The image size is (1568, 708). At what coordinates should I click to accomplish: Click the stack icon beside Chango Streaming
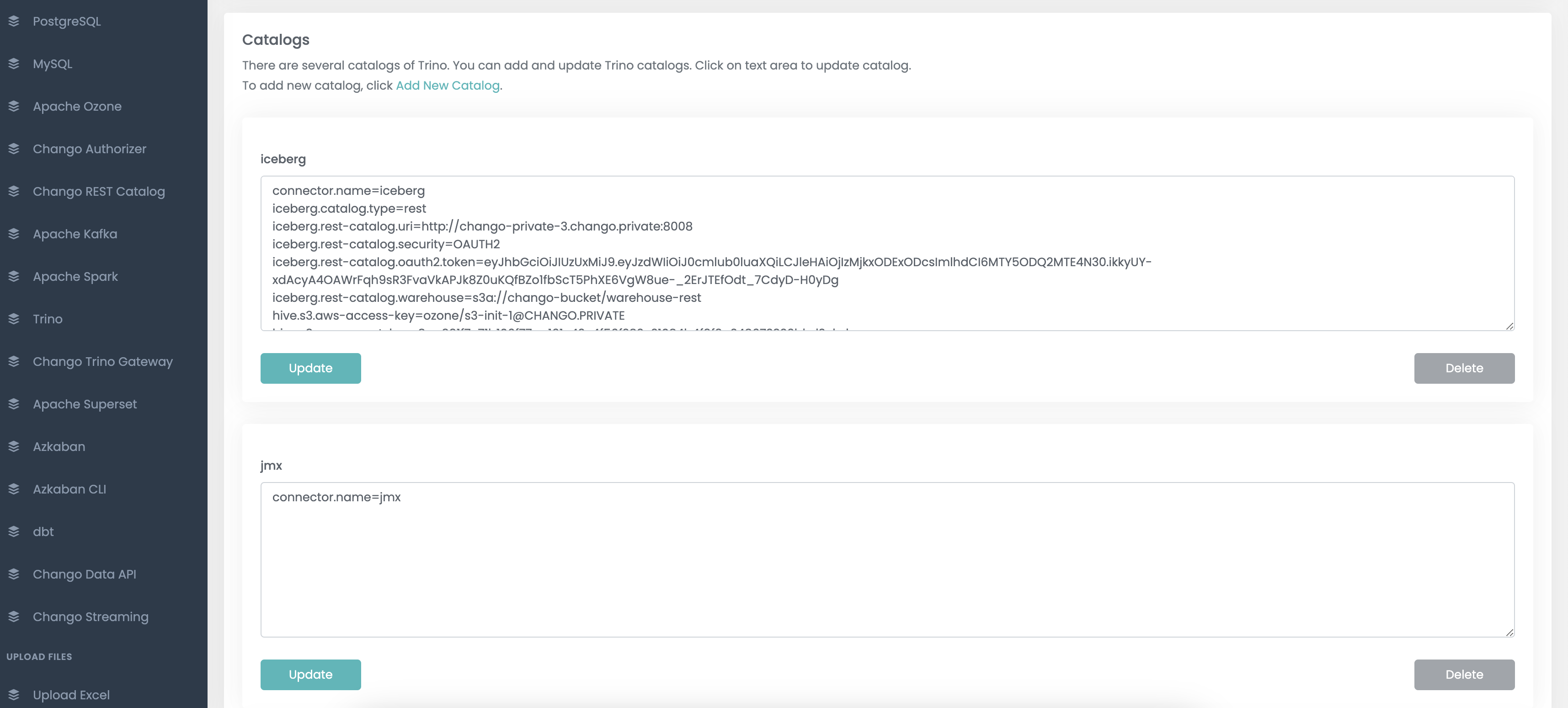coord(14,617)
